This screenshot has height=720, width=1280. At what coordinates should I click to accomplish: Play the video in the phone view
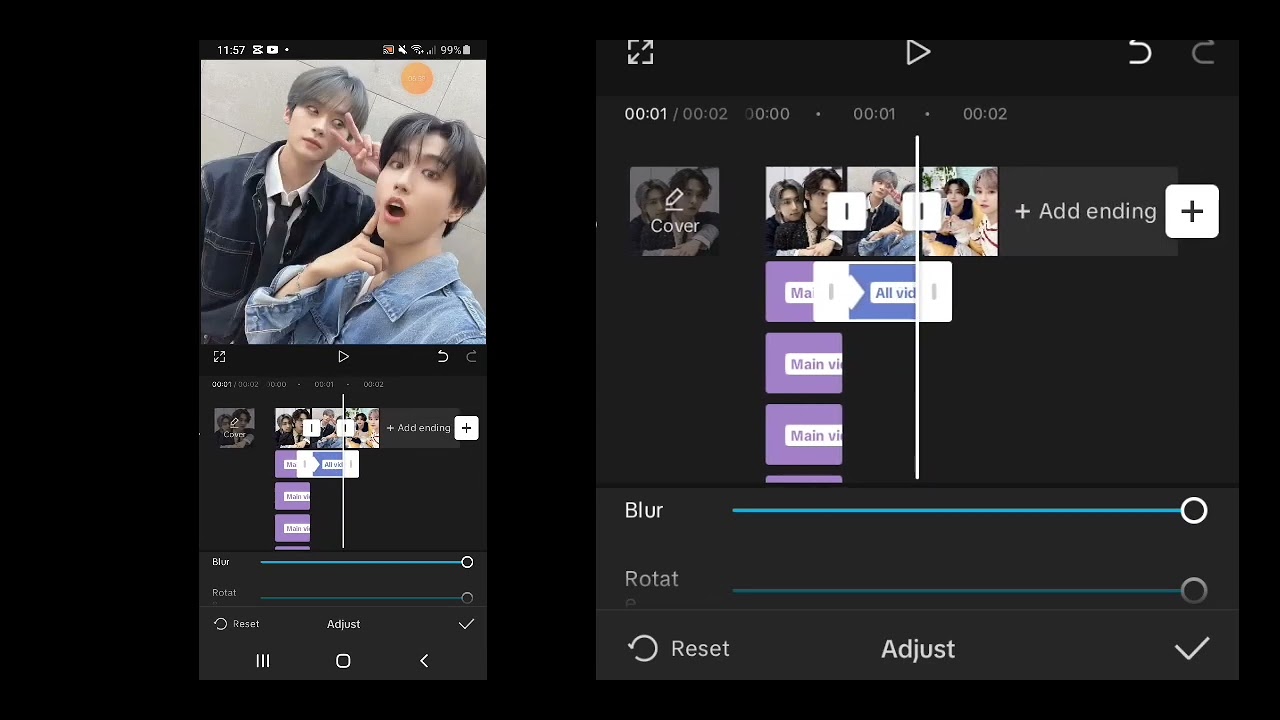pos(343,357)
